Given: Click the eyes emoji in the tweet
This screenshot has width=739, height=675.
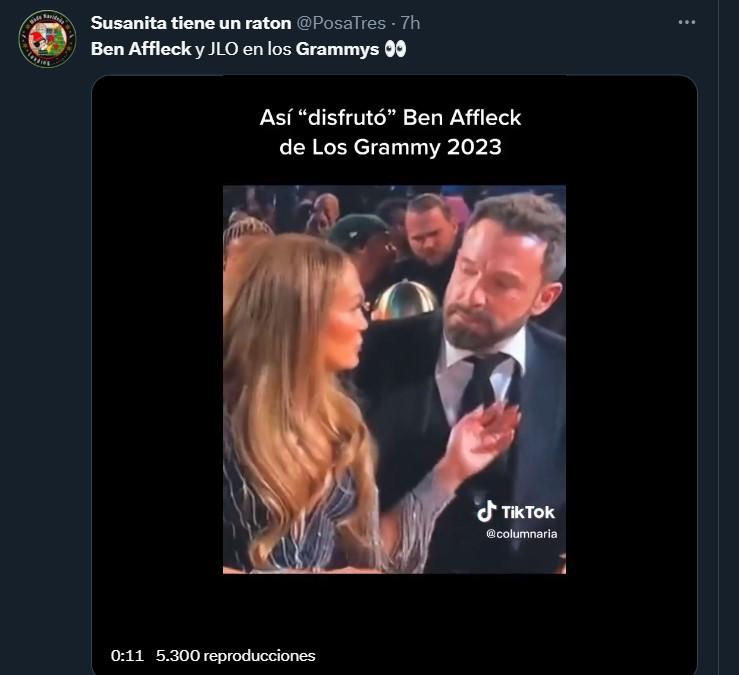Looking at the screenshot, I should pos(396,49).
